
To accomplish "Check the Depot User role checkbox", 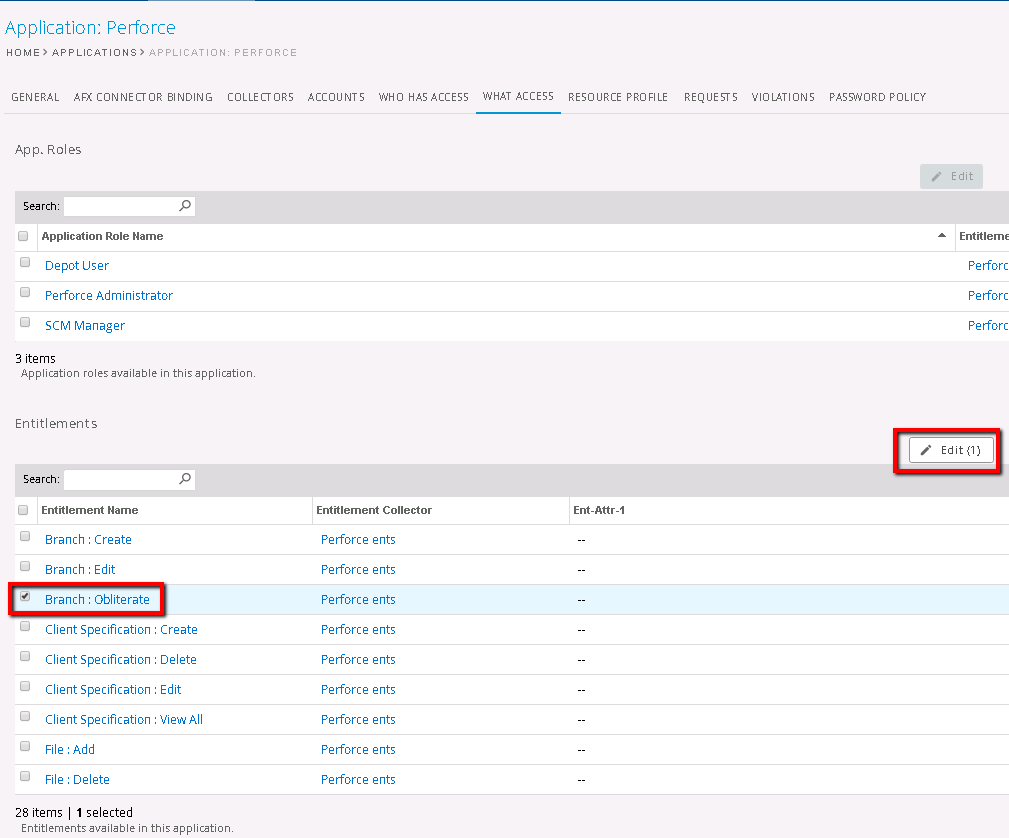I will [x=25, y=263].
